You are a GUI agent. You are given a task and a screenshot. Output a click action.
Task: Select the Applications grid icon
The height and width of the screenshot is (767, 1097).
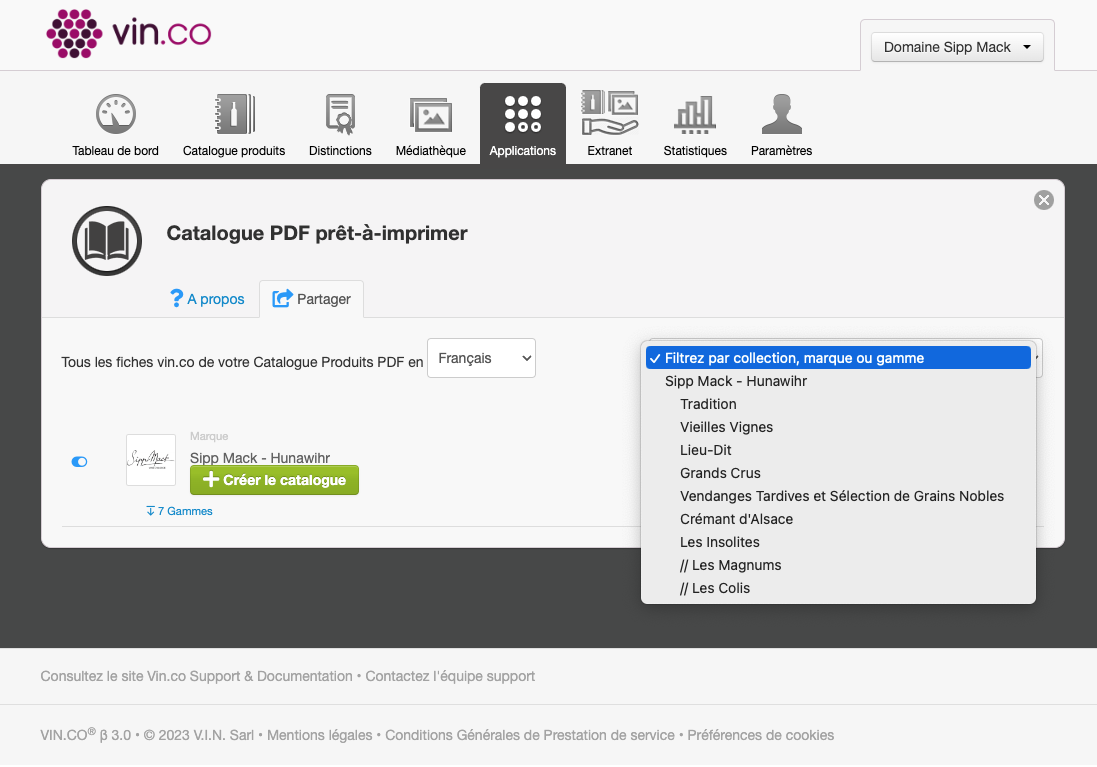pos(523,114)
